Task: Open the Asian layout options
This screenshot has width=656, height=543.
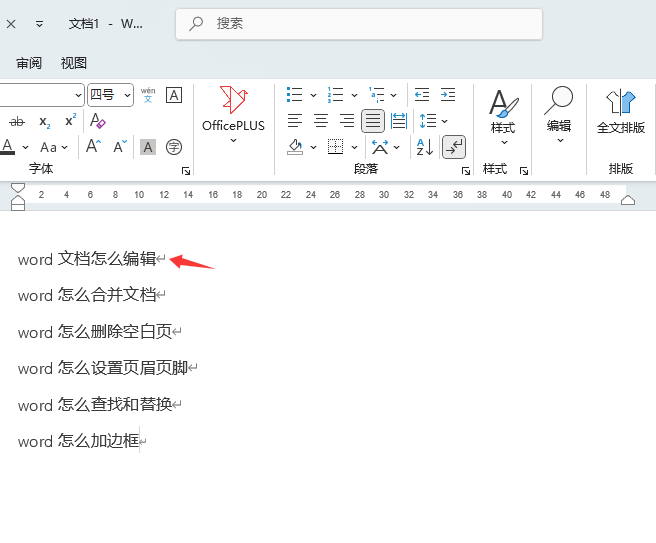Action: [x=385, y=147]
